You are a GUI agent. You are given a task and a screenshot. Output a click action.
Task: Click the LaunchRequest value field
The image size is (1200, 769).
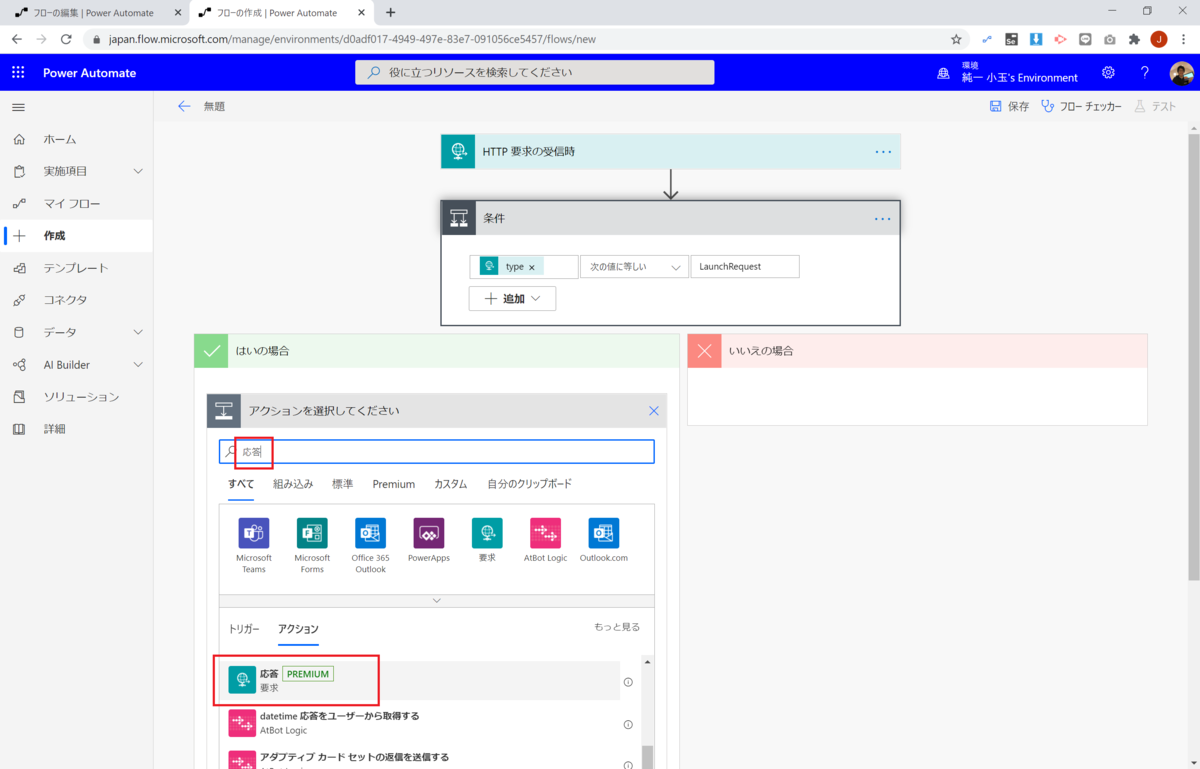pos(745,267)
